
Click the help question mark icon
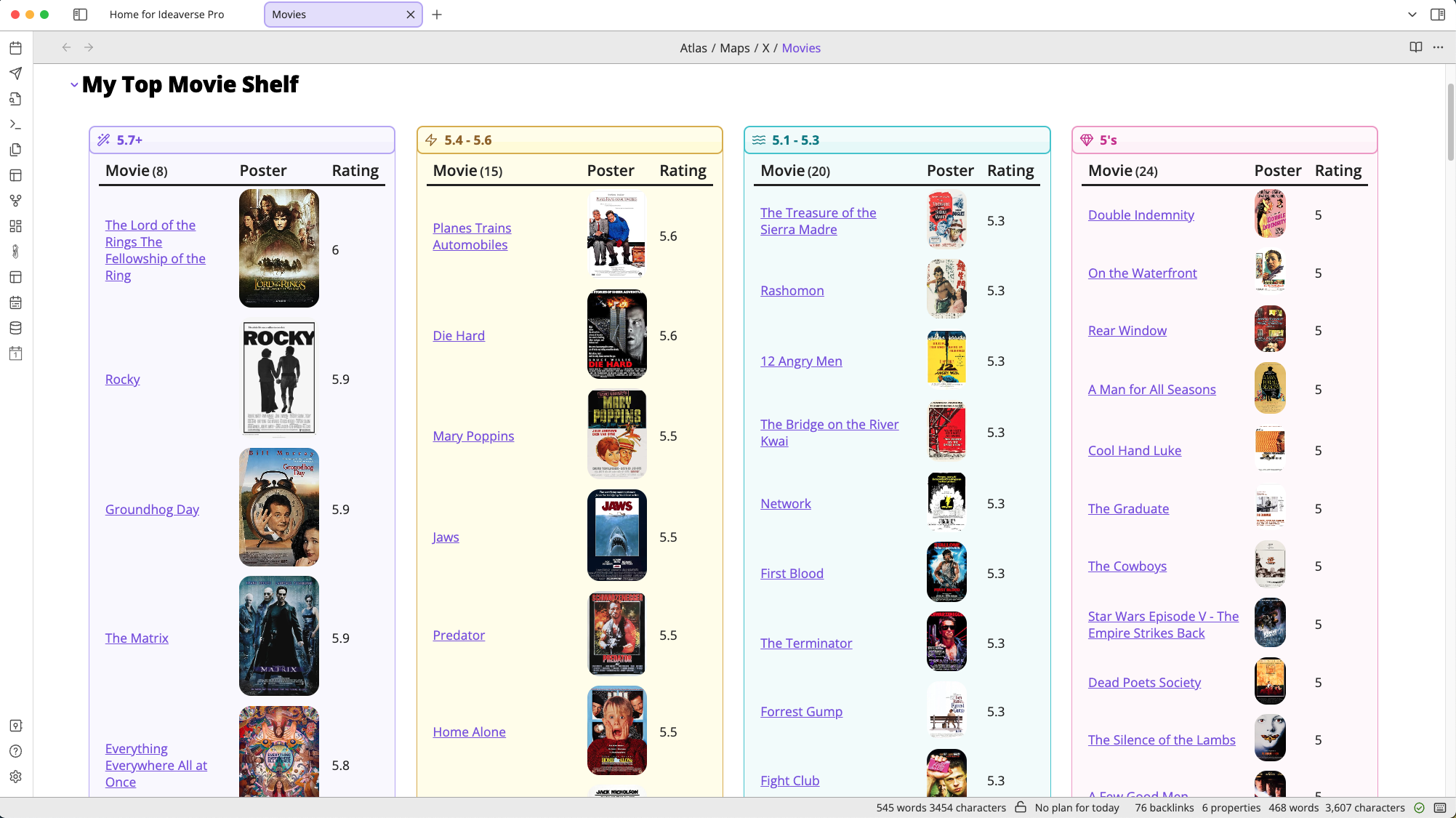[x=15, y=751]
